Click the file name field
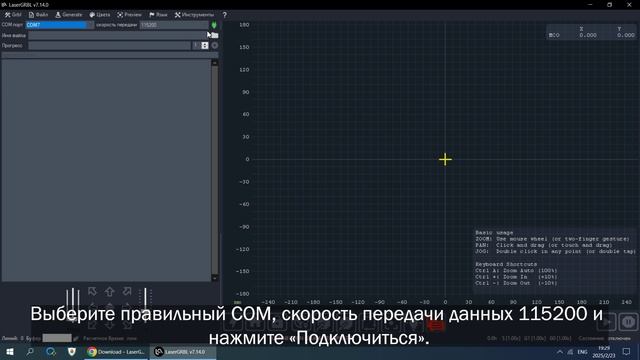 pos(118,36)
